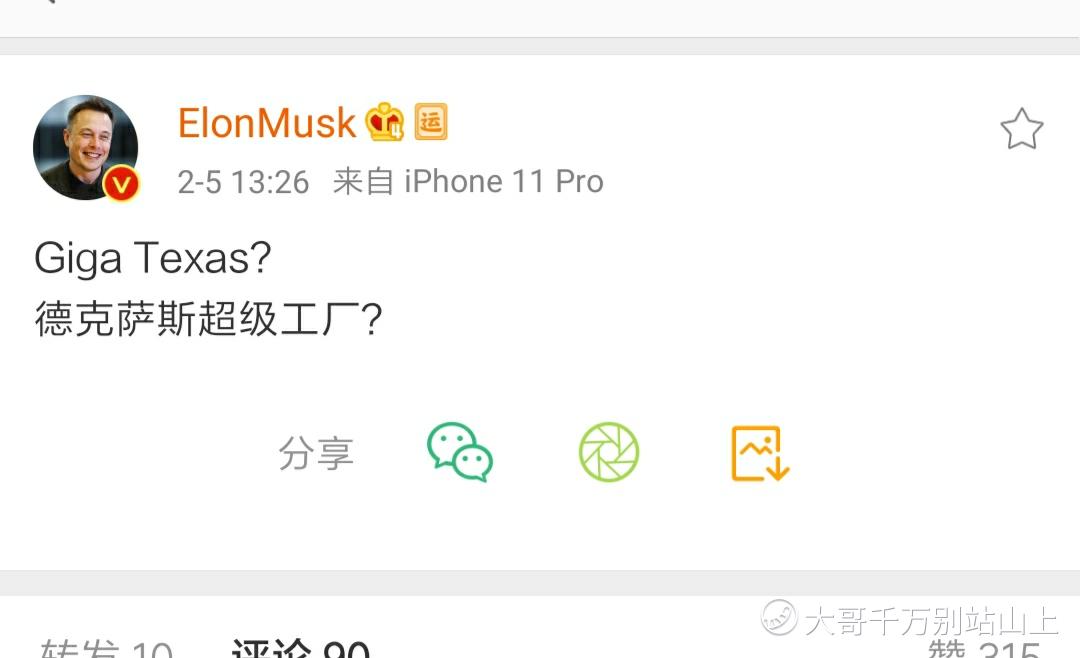This screenshot has height=658, width=1080.
Task: Tap the iPhone 11 Pro source link
Action: pos(503,182)
